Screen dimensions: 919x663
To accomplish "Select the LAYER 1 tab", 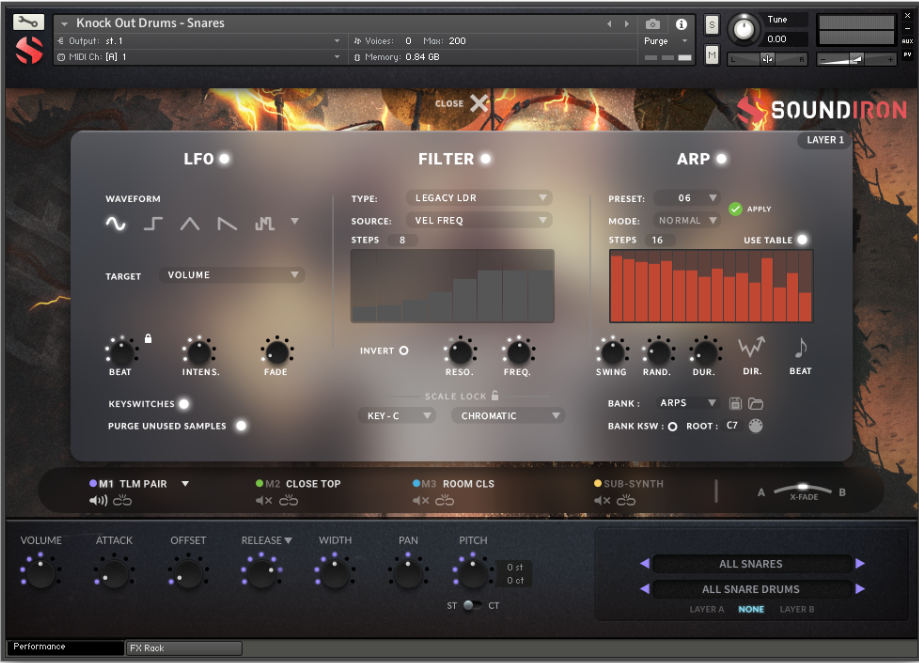I will pyautogui.click(x=824, y=140).
